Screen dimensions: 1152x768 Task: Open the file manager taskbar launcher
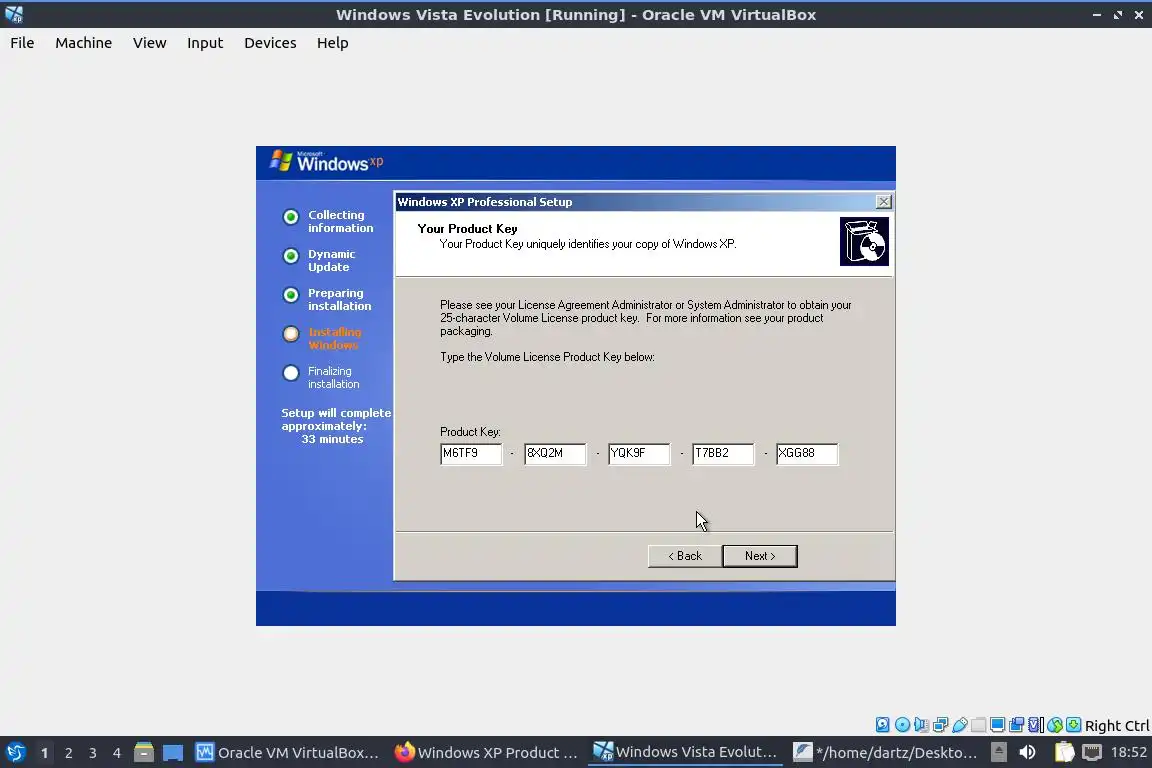pyautogui.click(x=144, y=752)
